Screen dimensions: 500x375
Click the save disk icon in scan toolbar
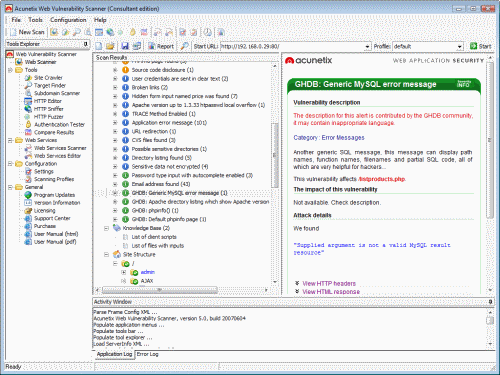click(x=125, y=46)
